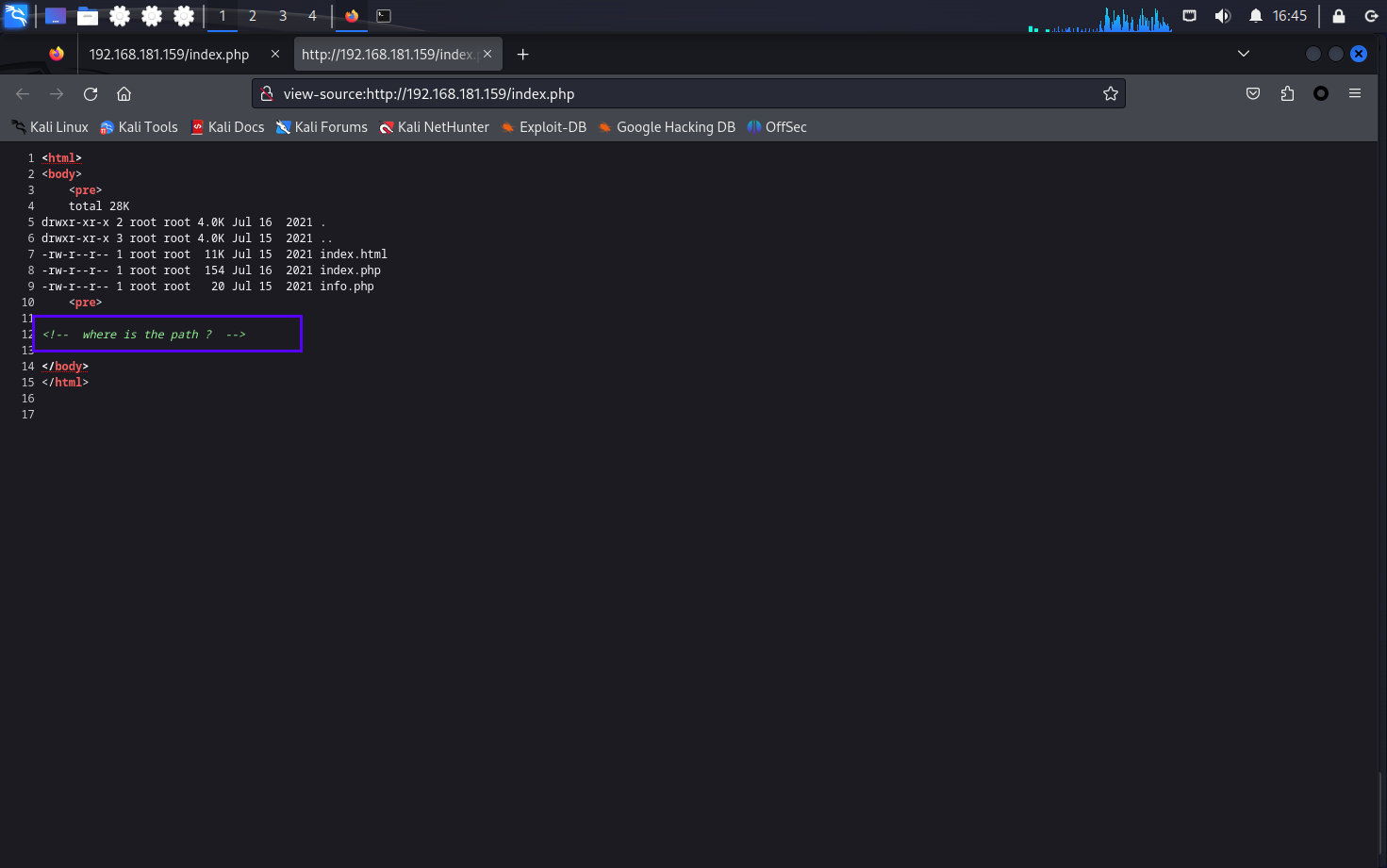Open the Firefox hamburger menu
Image resolution: width=1387 pixels, height=868 pixels.
coord(1355,93)
